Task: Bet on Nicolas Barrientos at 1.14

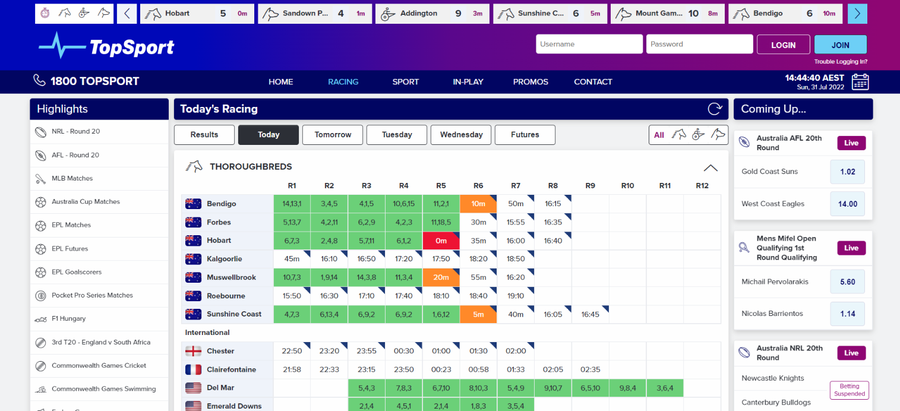Action: click(847, 314)
